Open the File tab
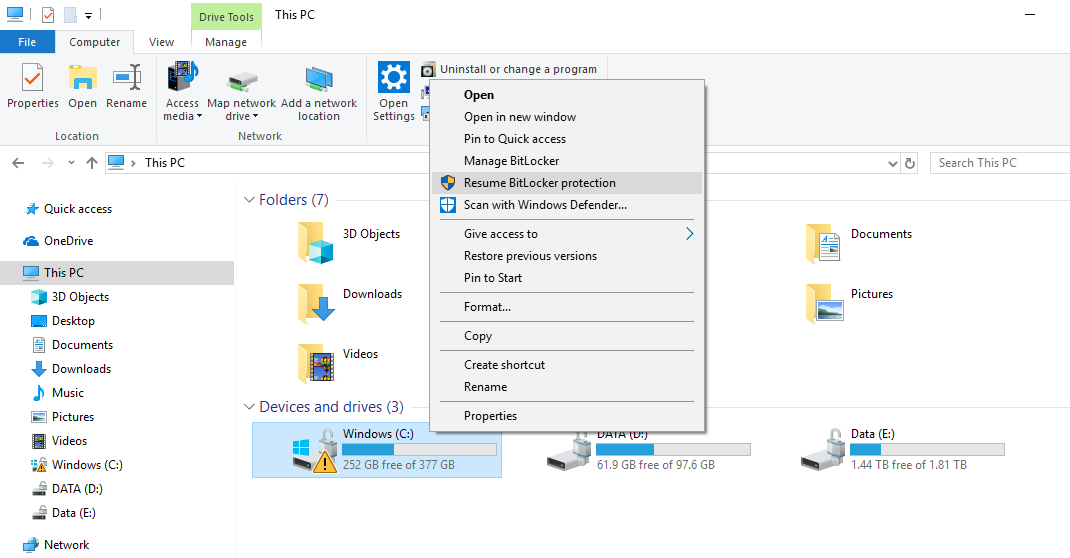The width and height of the screenshot is (1070, 558). click(x=27, y=42)
